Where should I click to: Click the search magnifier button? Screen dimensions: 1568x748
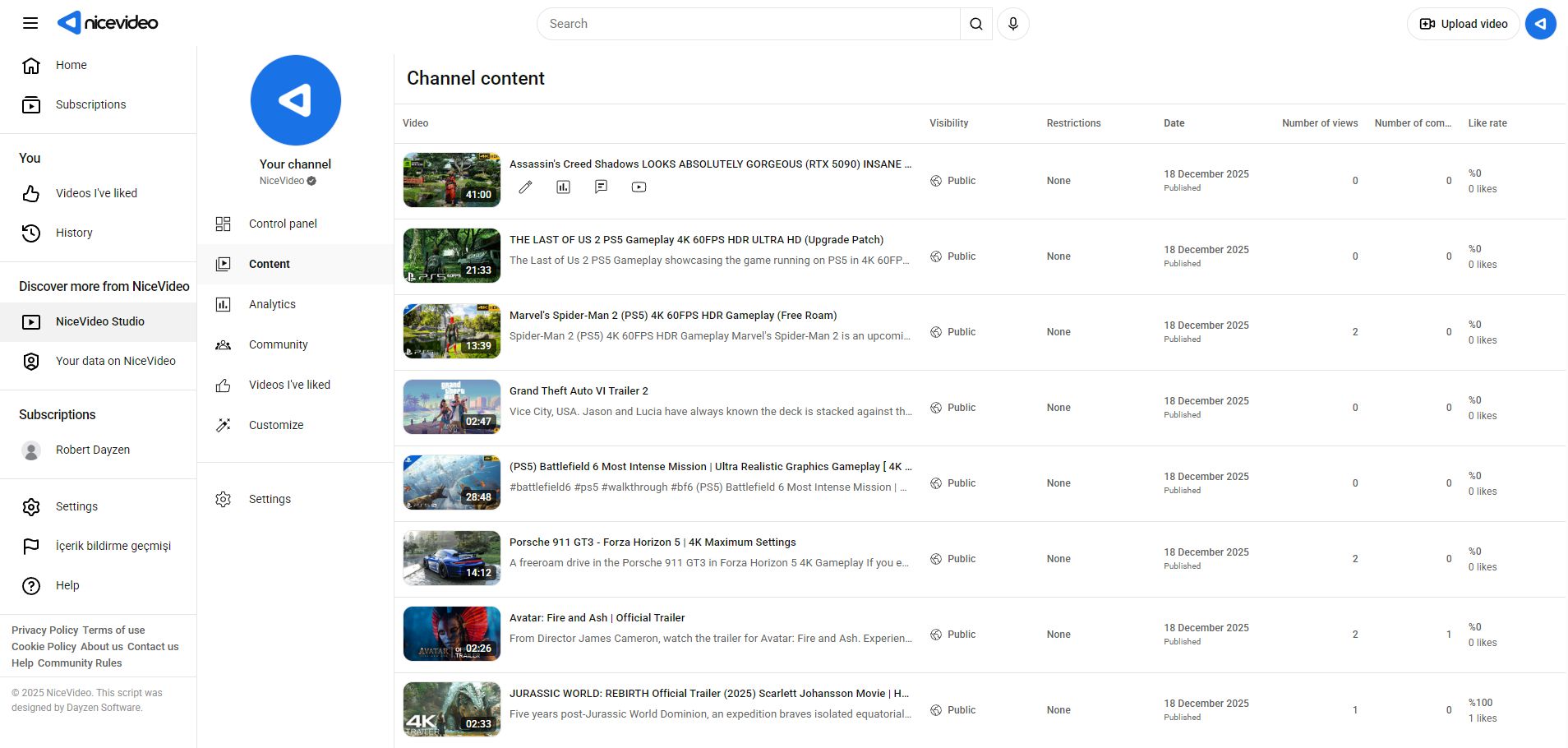[975, 24]
